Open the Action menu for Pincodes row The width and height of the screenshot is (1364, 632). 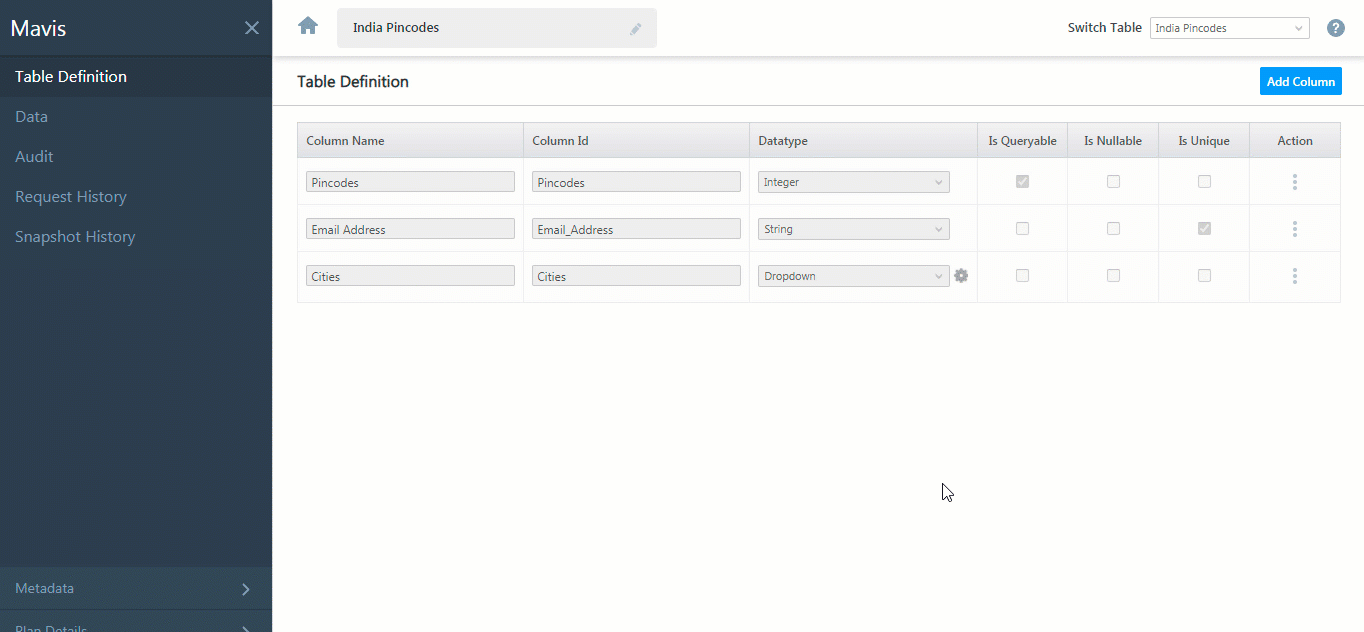coord(1294,181)
